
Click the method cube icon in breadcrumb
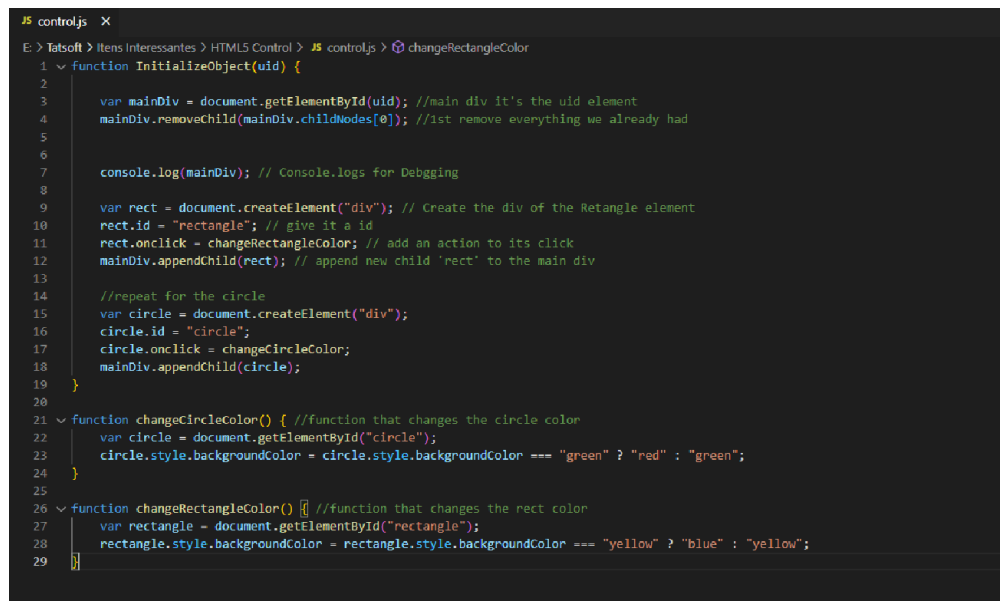point(397,47)
